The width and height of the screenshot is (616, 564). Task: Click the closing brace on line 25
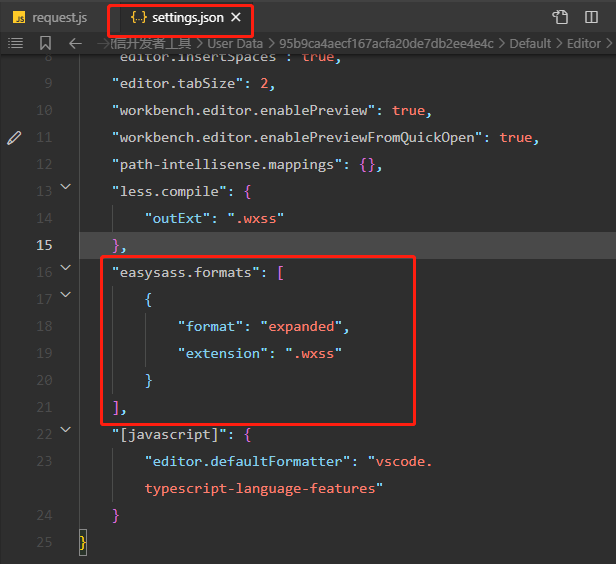click(82, 543)
